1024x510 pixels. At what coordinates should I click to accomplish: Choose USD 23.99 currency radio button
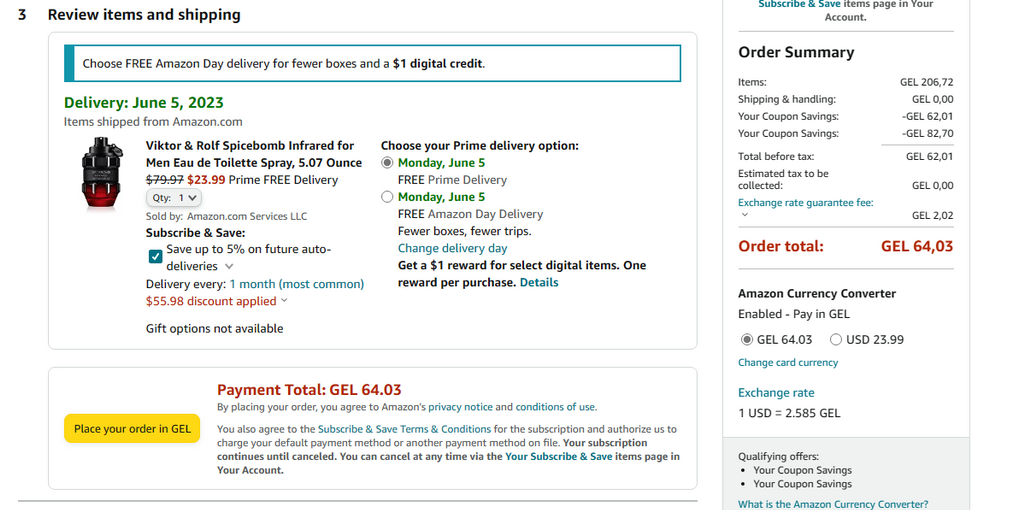(x=836, y=340)
